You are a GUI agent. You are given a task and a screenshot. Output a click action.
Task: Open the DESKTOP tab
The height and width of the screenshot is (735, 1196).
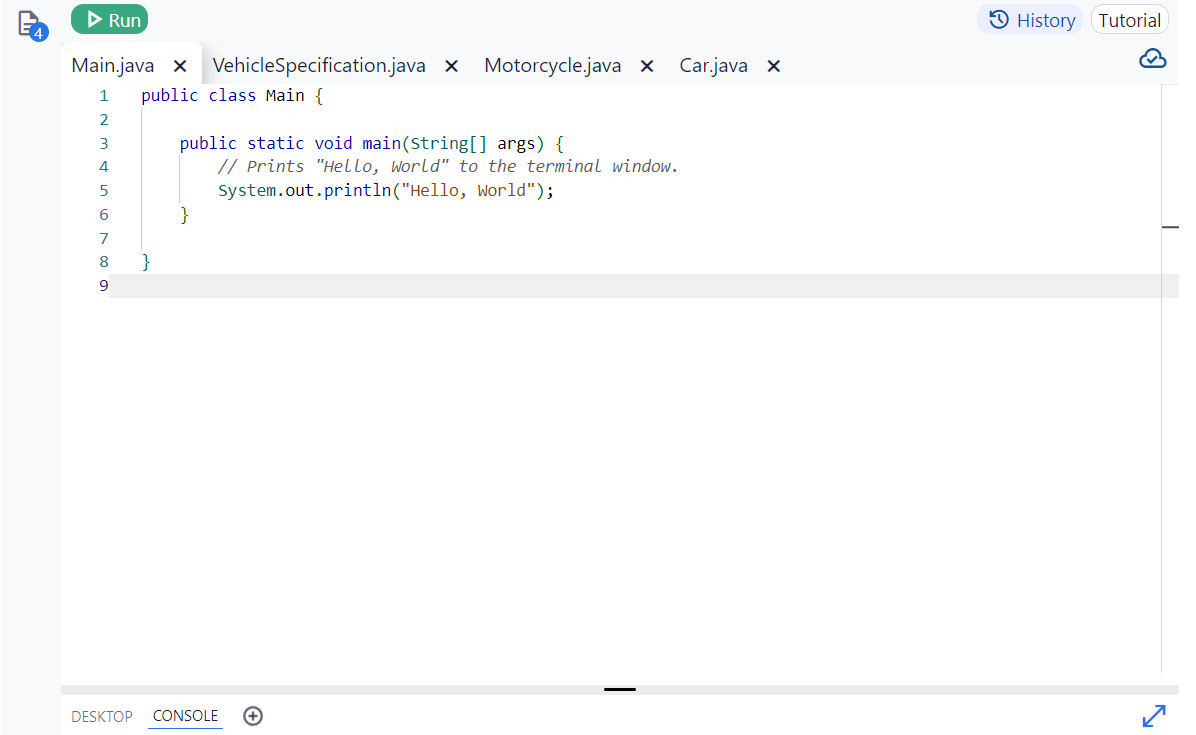tap(101, 717)
